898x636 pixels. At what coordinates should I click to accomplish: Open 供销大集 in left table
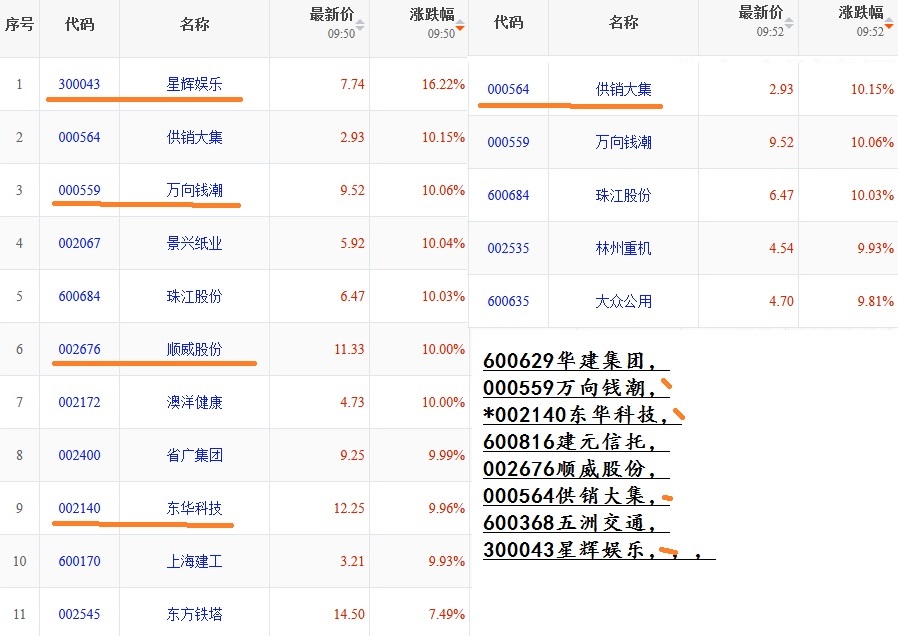coord(194,137)
